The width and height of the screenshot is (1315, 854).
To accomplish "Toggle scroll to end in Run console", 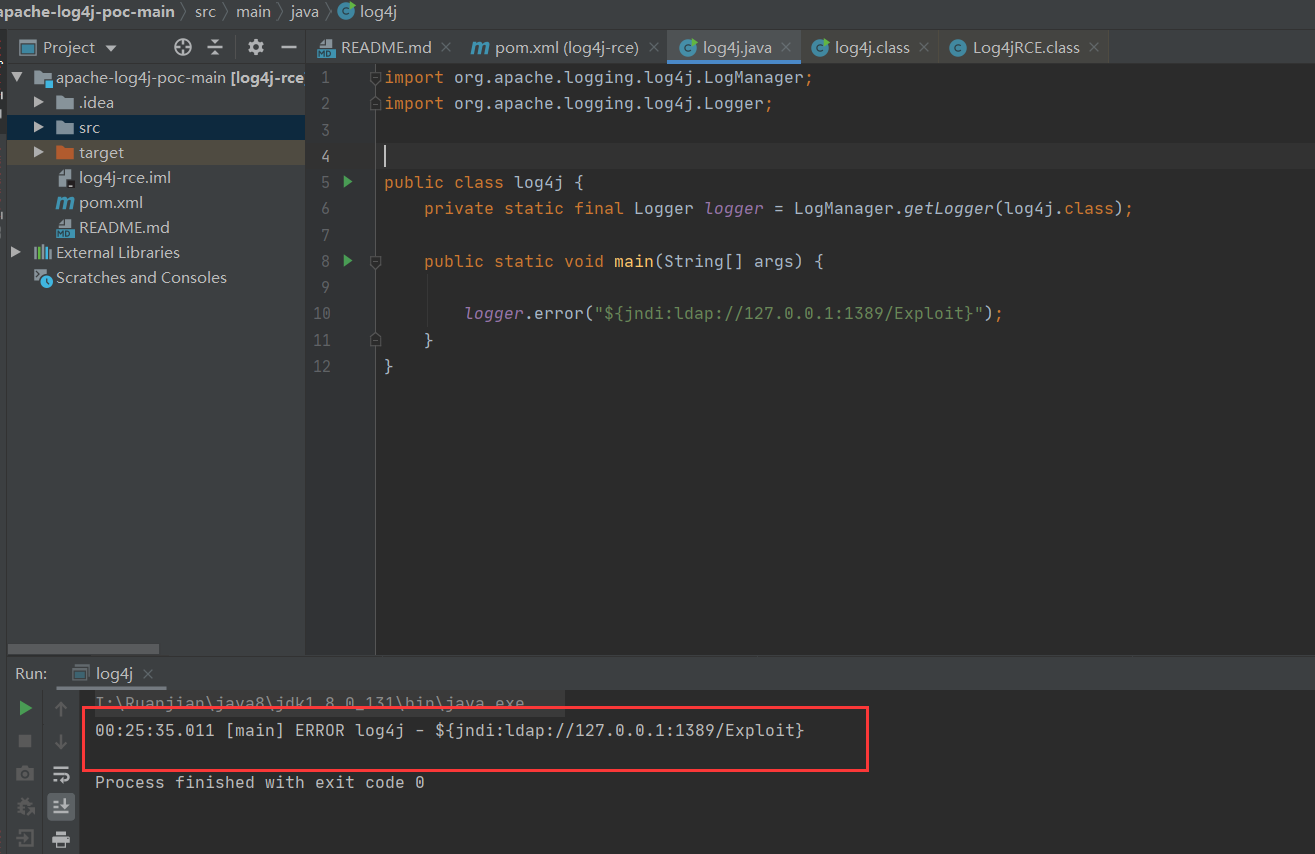I will click(61, 806).
